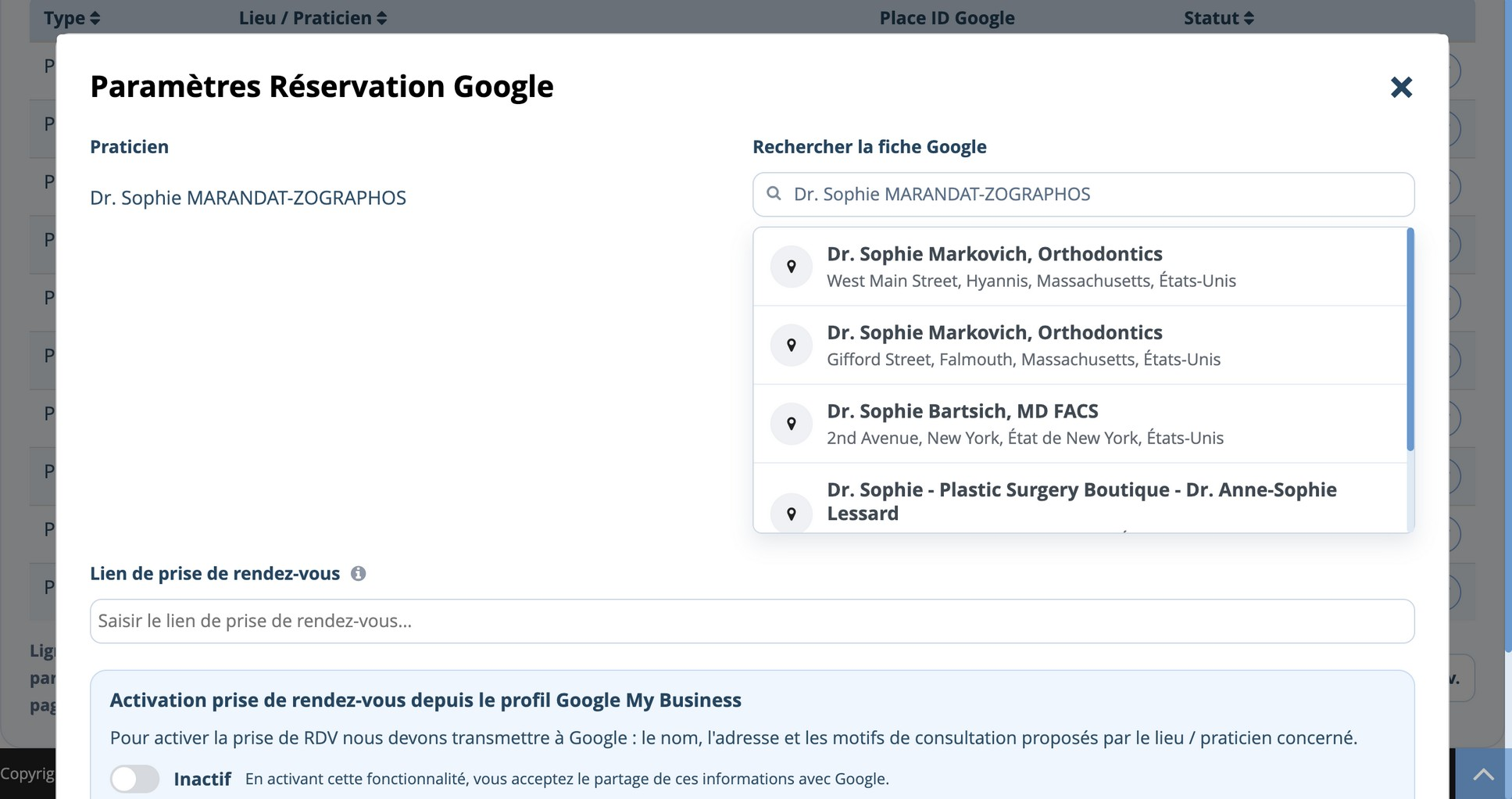The height and width of the screenshot is (799, 1512).
Task: Open info icon beside Lien de prise de rendez-vous
Action: pos(358,573)
